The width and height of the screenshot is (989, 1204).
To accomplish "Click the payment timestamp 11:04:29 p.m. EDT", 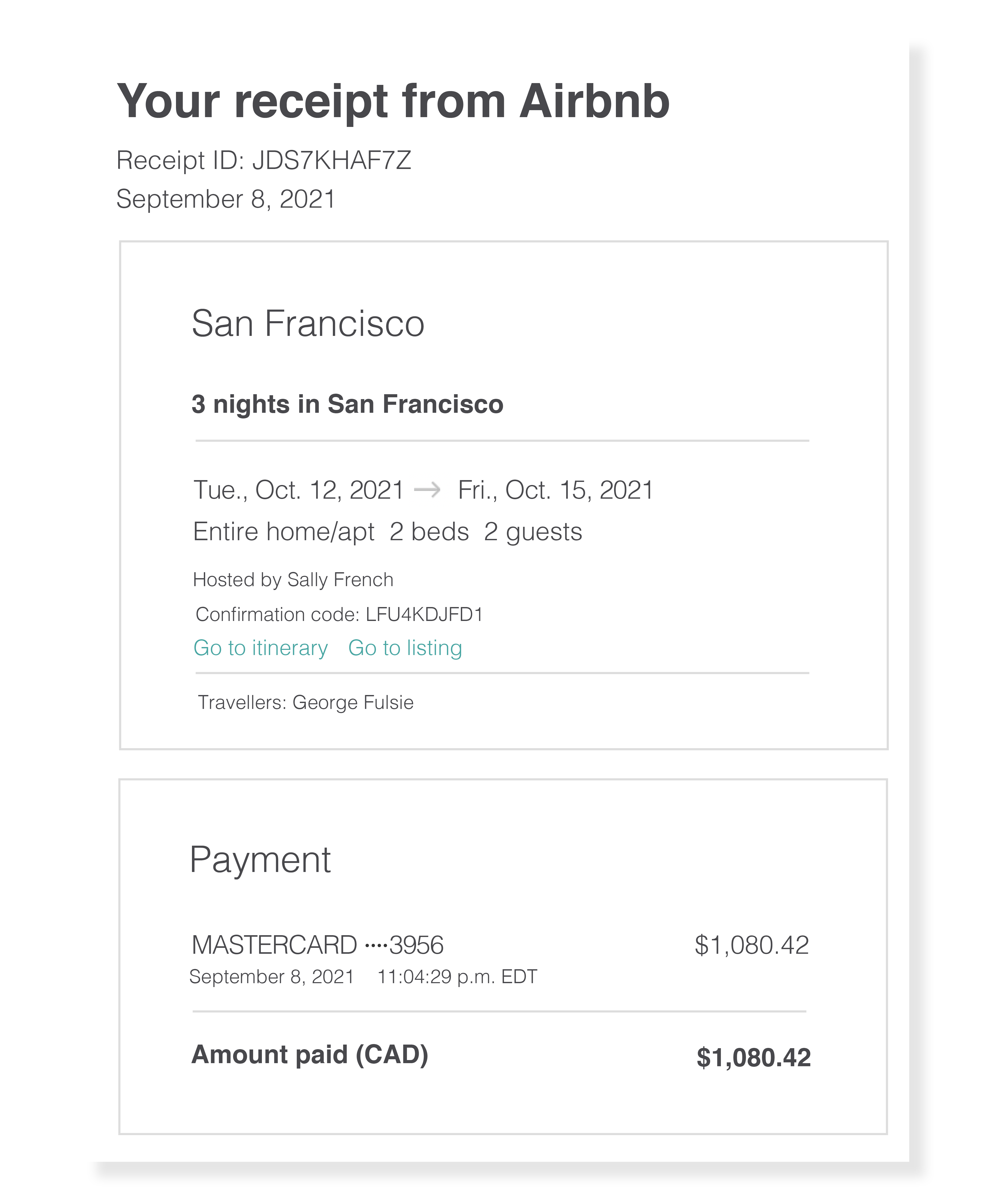I will coord(457,977).
